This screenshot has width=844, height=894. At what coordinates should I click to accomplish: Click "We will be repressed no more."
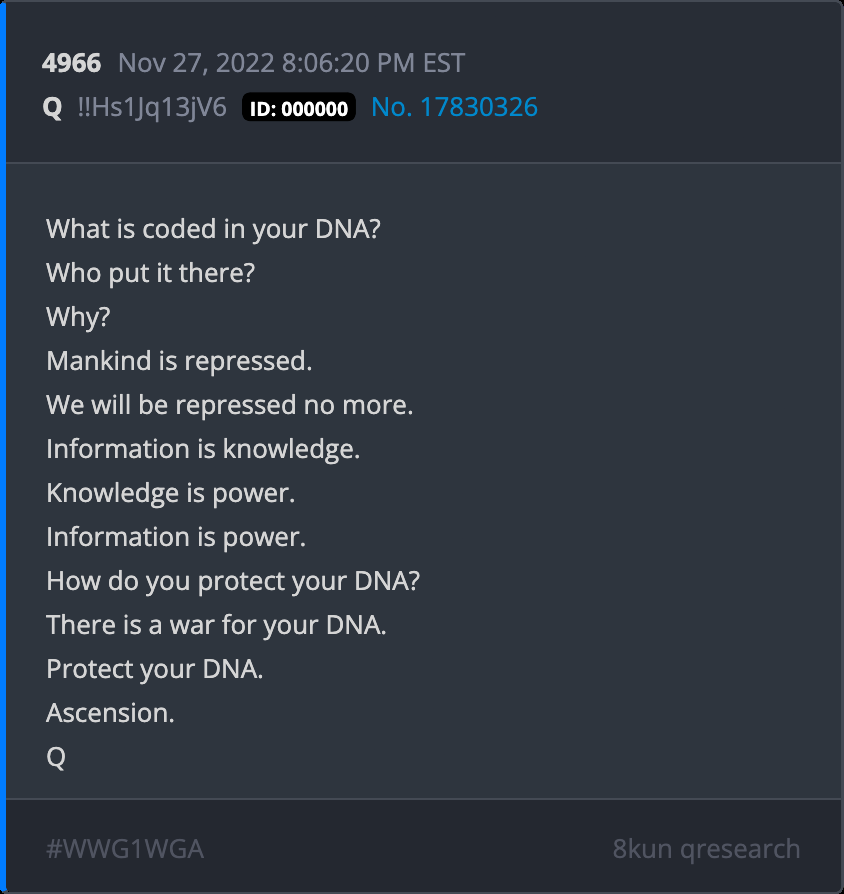point(229,404)
